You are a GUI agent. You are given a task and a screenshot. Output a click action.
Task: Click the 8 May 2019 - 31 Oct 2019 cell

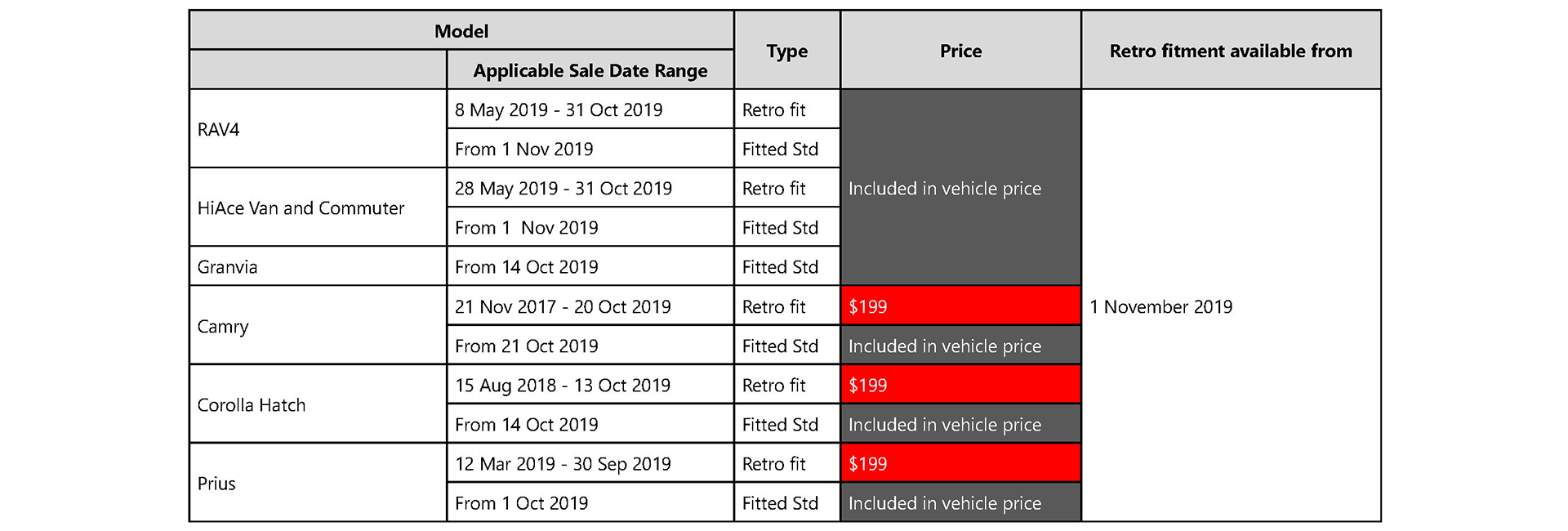590,109
